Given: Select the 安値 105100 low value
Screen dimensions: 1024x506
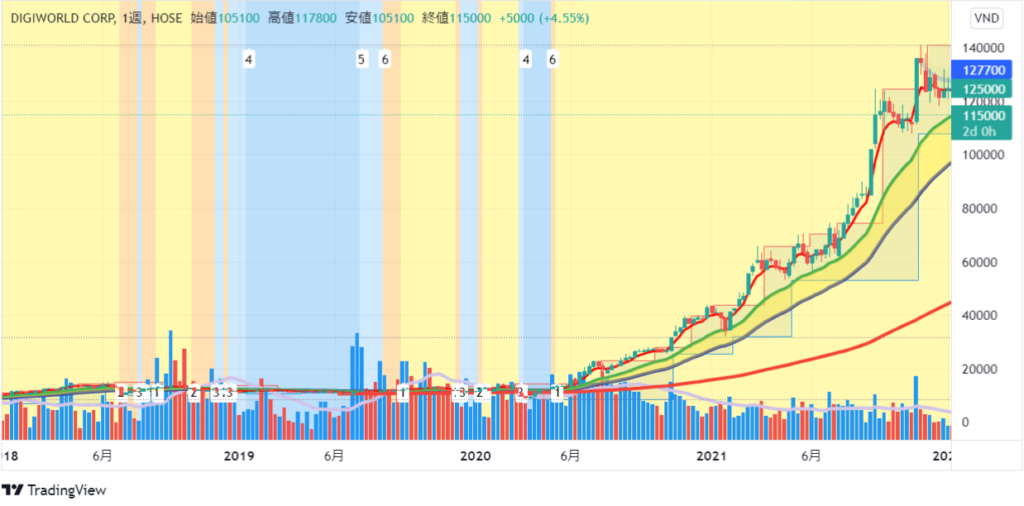Looking at the screenshot, I should [x=379, y=18].
